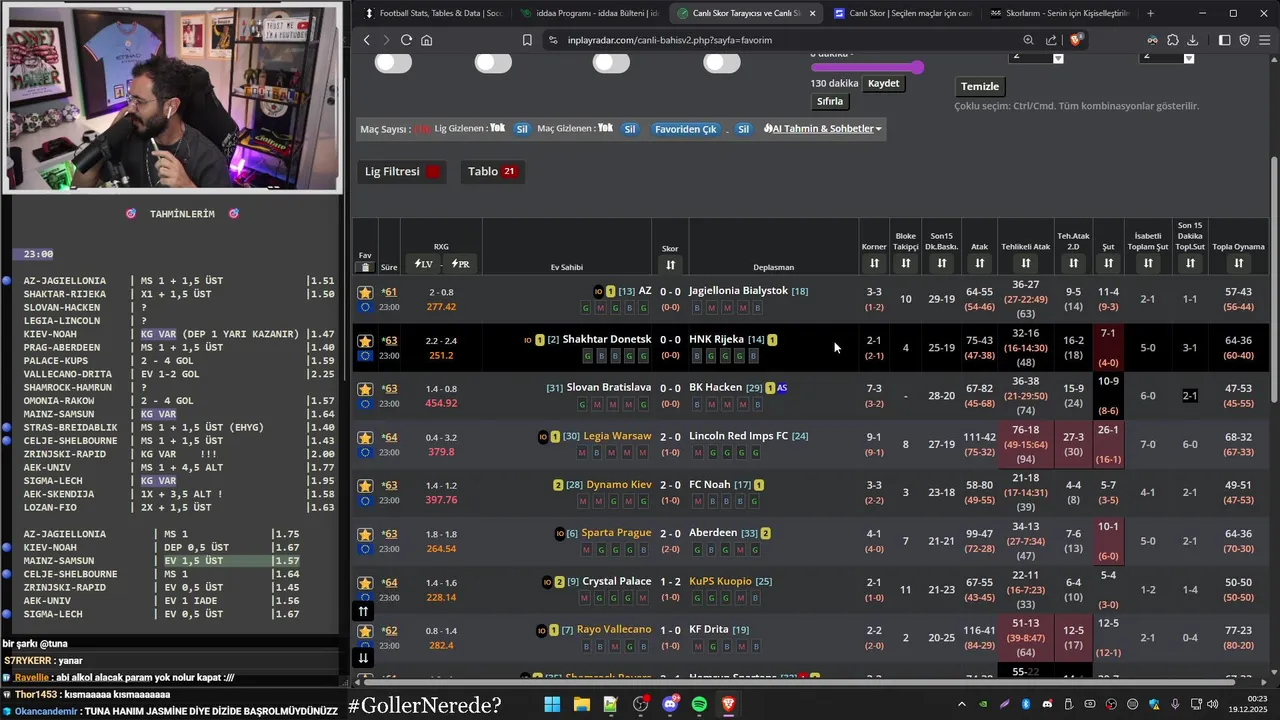Sort by Son15 Dk.Baskı column arrows
This screenshot has width=1280, height=720.
pos(941,263)
